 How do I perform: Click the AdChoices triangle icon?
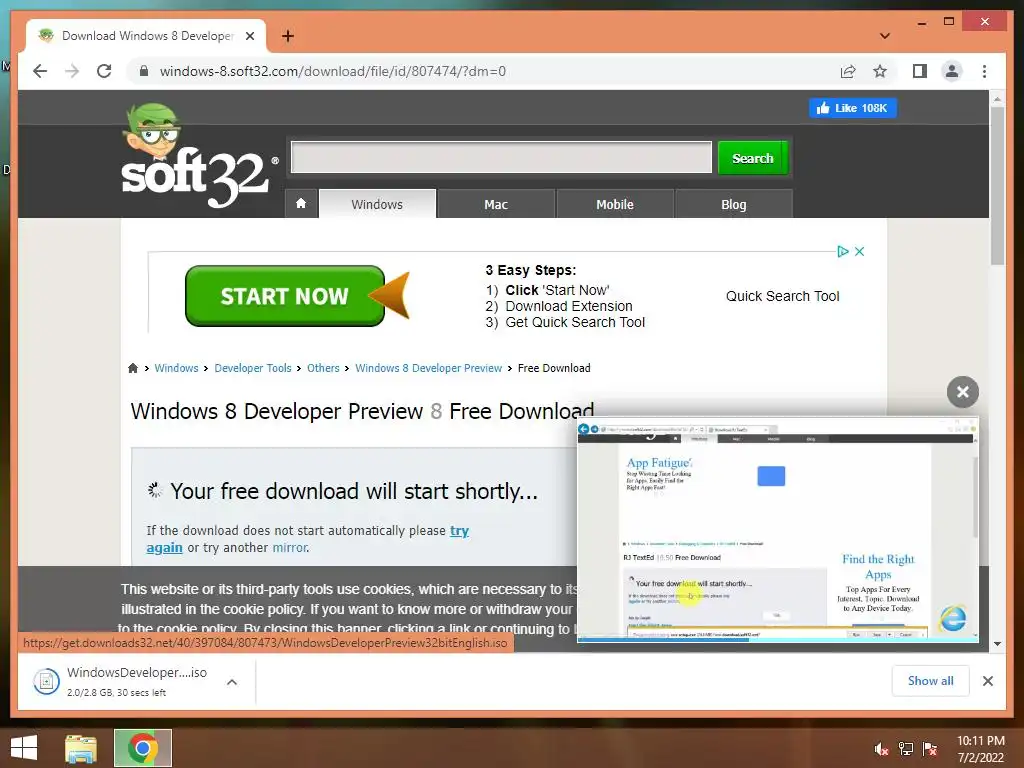pos(842,251)
